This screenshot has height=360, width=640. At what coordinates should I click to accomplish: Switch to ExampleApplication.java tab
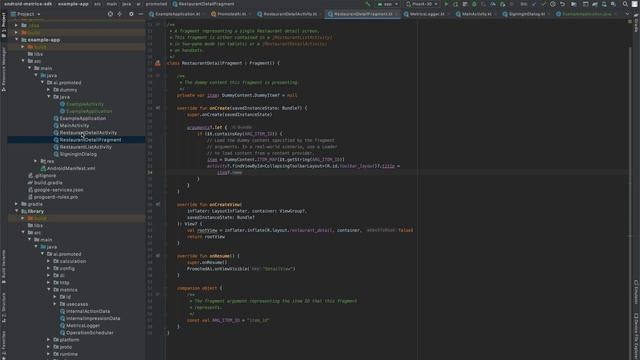pyautogui.click(x=587, y=14)
